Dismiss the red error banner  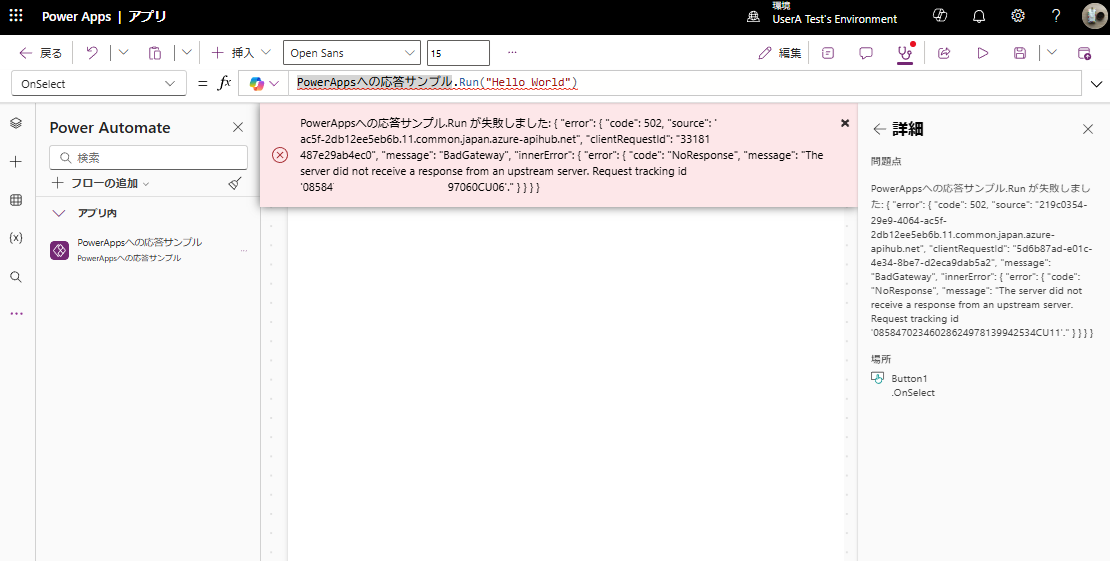pos(845,123)
